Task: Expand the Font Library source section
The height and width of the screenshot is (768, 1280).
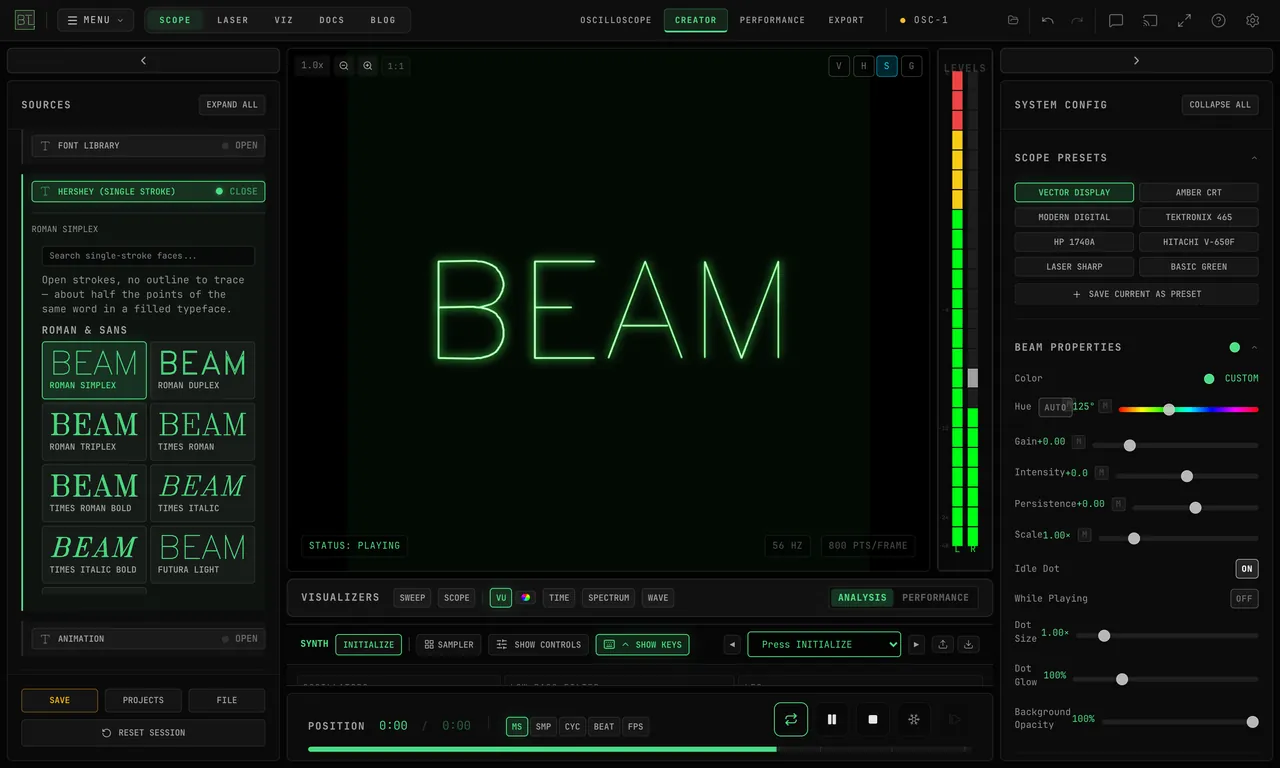Action: coord(148,146)
